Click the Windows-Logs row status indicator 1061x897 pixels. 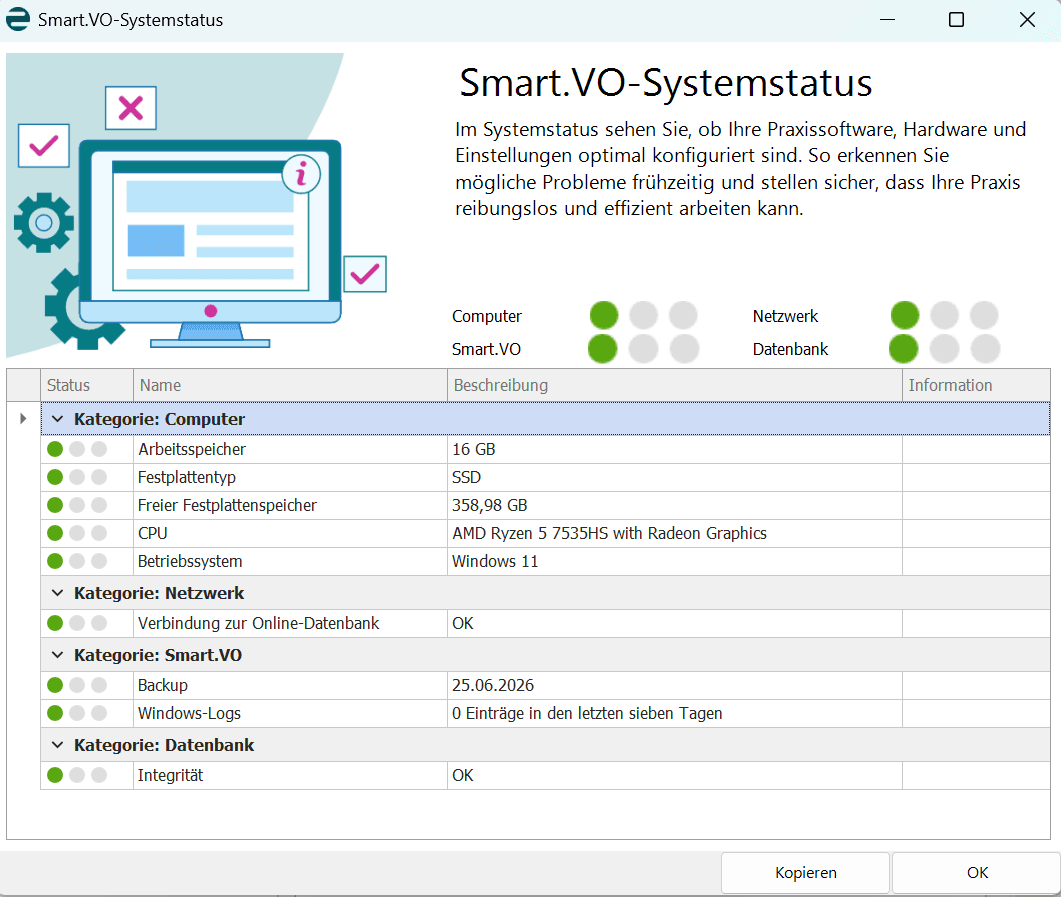coord(77,713)
